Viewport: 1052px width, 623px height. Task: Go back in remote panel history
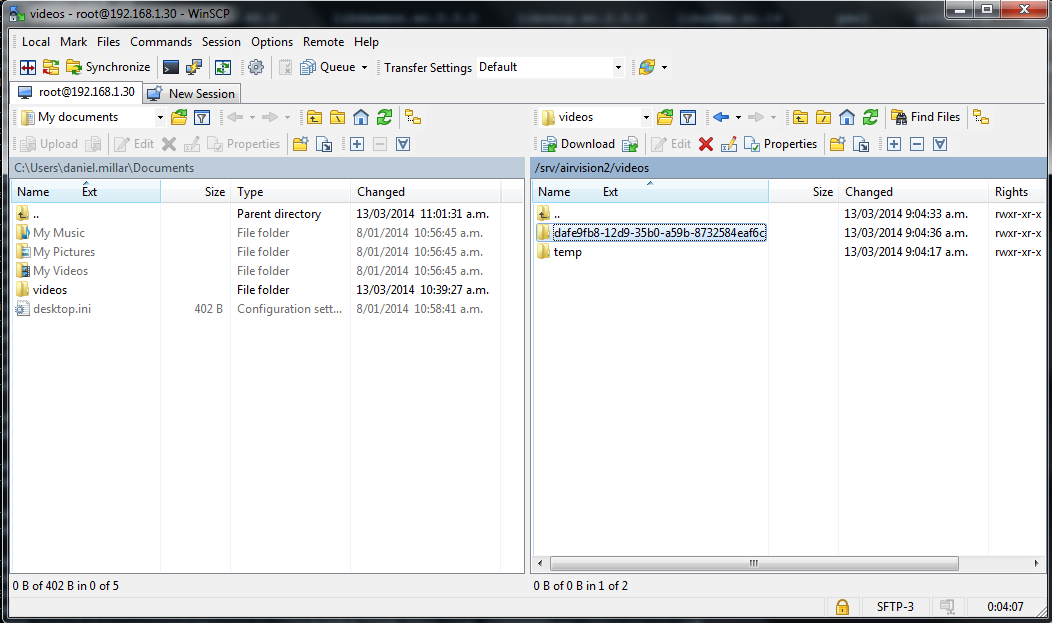point(721,118)
